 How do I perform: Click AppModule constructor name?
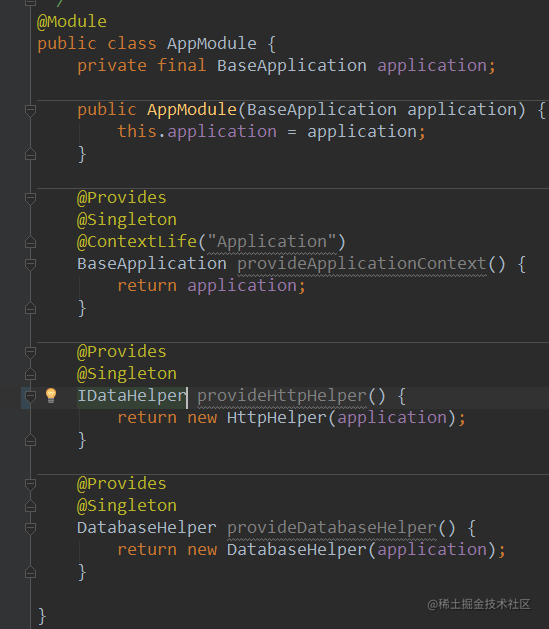coord(192,110)
